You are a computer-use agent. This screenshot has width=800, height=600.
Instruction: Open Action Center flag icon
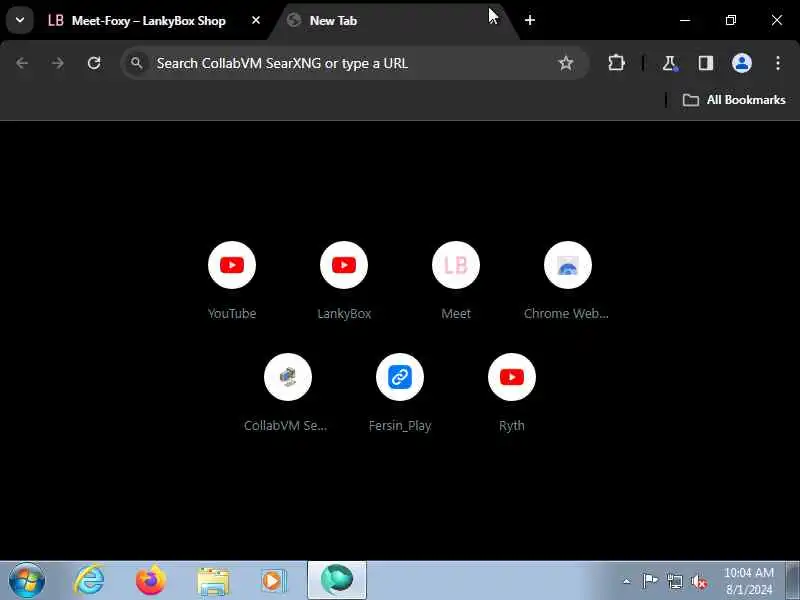click(649, 581)
